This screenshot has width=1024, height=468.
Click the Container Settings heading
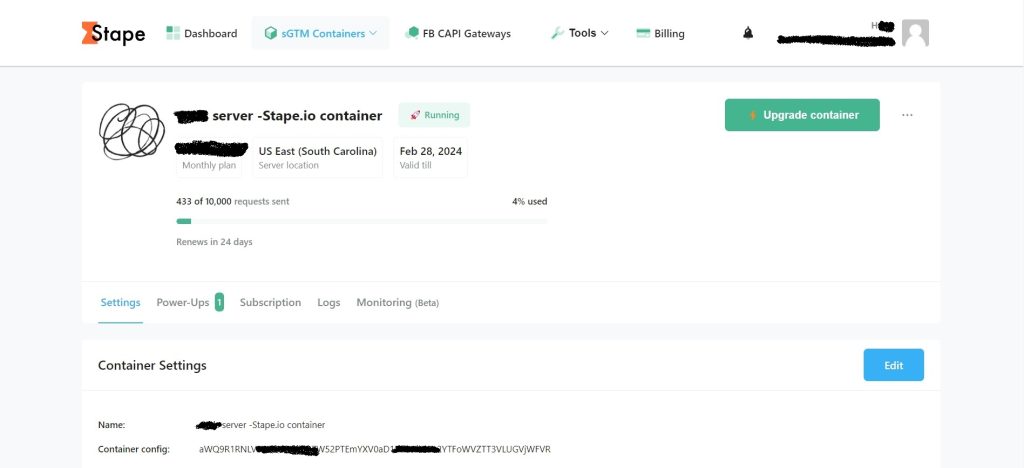click(152, 366)
